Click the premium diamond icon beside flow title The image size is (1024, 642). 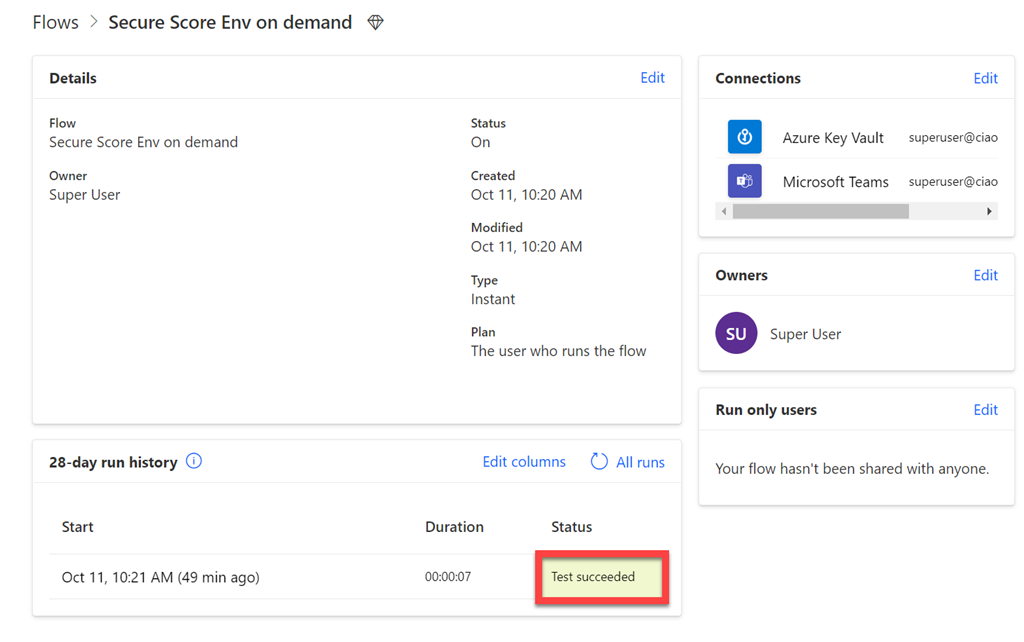point(376,22)
